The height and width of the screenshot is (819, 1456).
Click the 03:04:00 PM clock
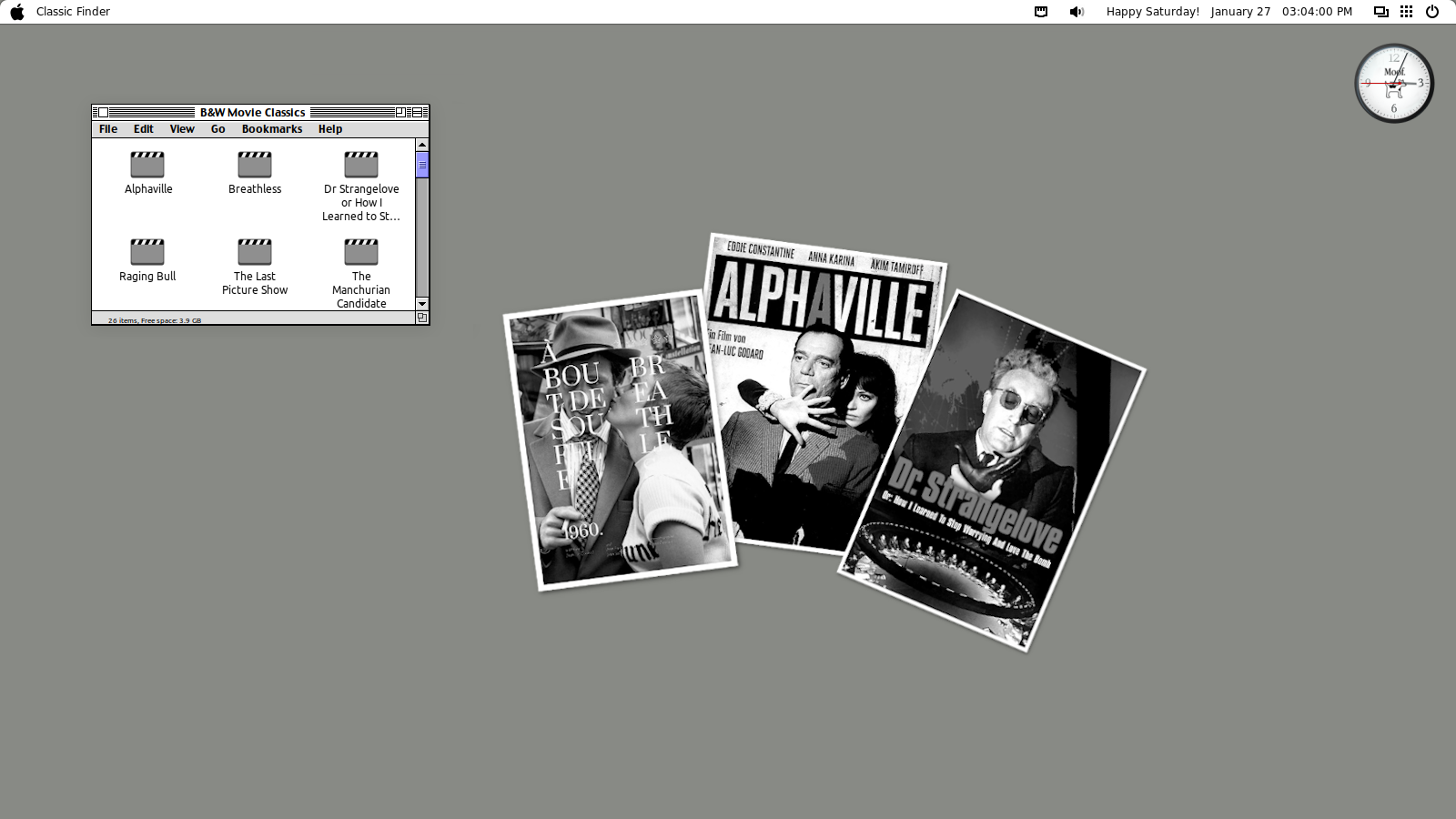click(x=1317, y=12)
